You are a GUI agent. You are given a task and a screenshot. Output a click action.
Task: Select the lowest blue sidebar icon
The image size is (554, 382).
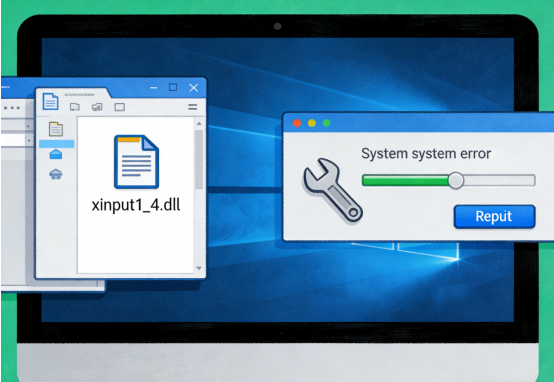point(56,174)
